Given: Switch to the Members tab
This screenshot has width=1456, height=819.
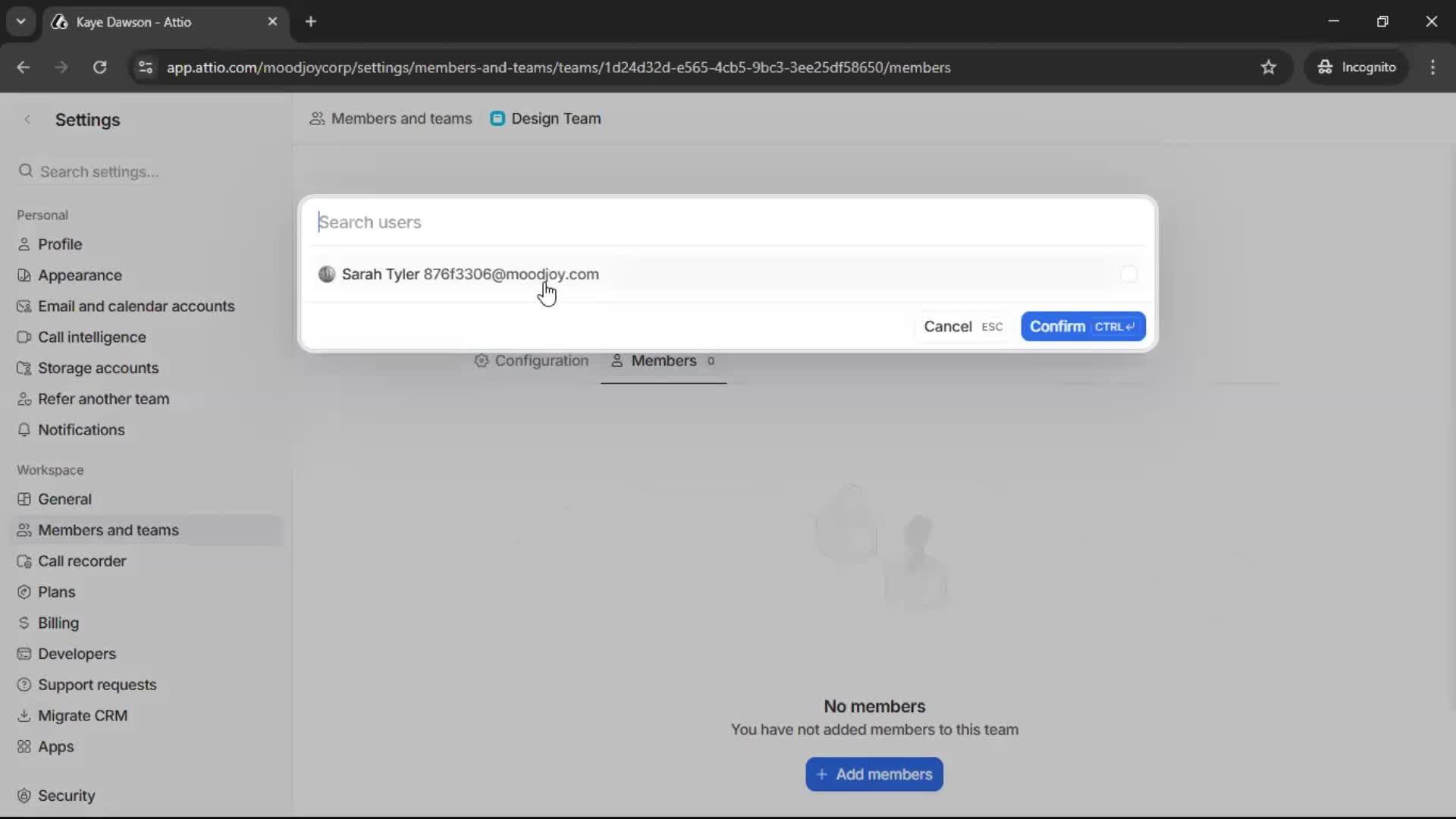Looking at the screenshot, I should 664,362.
